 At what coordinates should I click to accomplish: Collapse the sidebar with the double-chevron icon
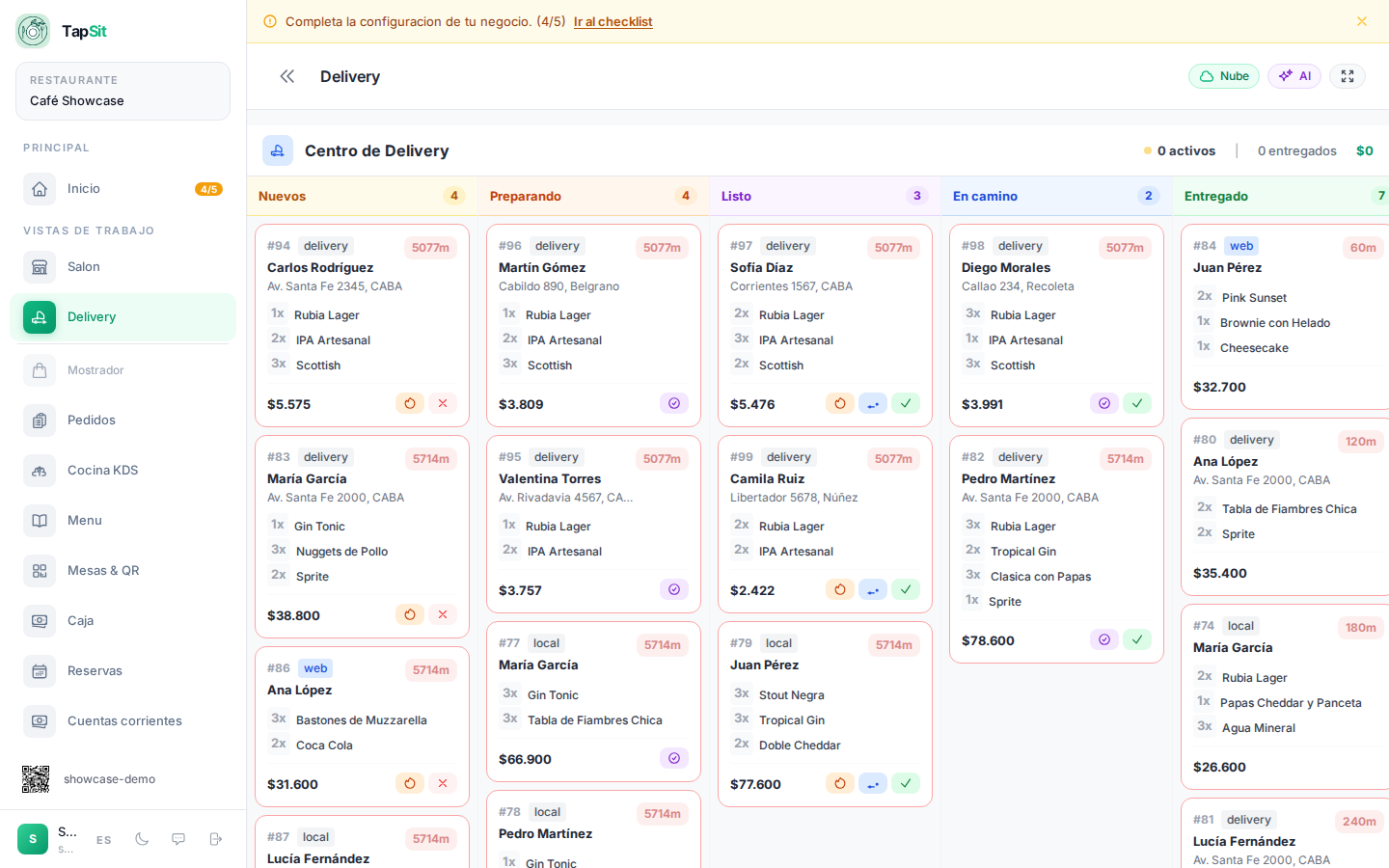[x=286, y=76]
